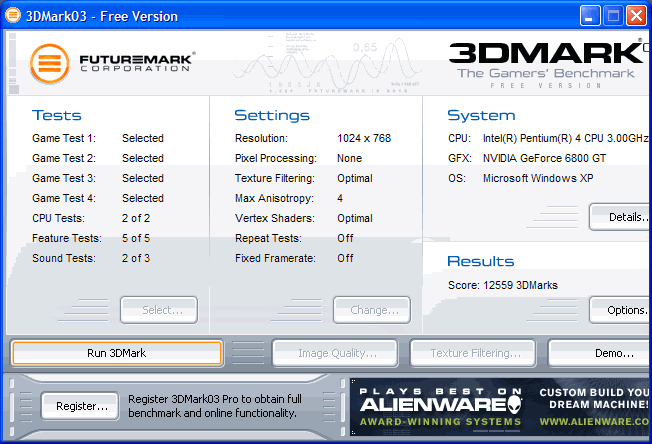Viewport: 652px width, 444px height.
Task: Click the Futuremark Corporation wordmark
Action: pos(136,62)
